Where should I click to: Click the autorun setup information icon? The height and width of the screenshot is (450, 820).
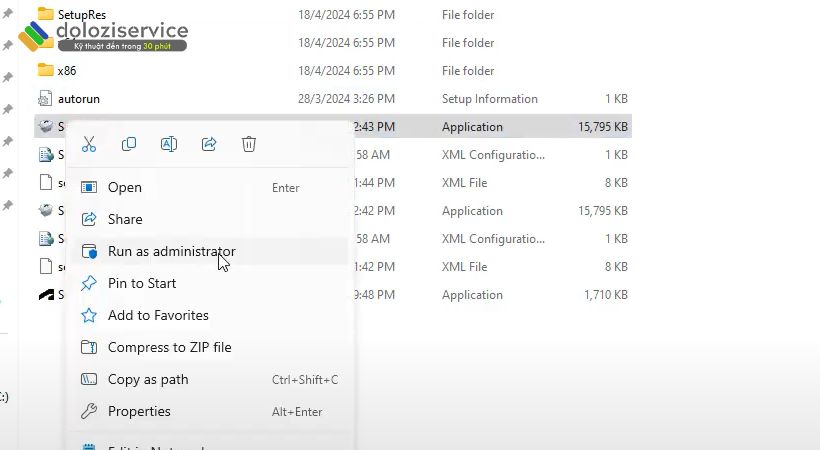coord(45,98)
